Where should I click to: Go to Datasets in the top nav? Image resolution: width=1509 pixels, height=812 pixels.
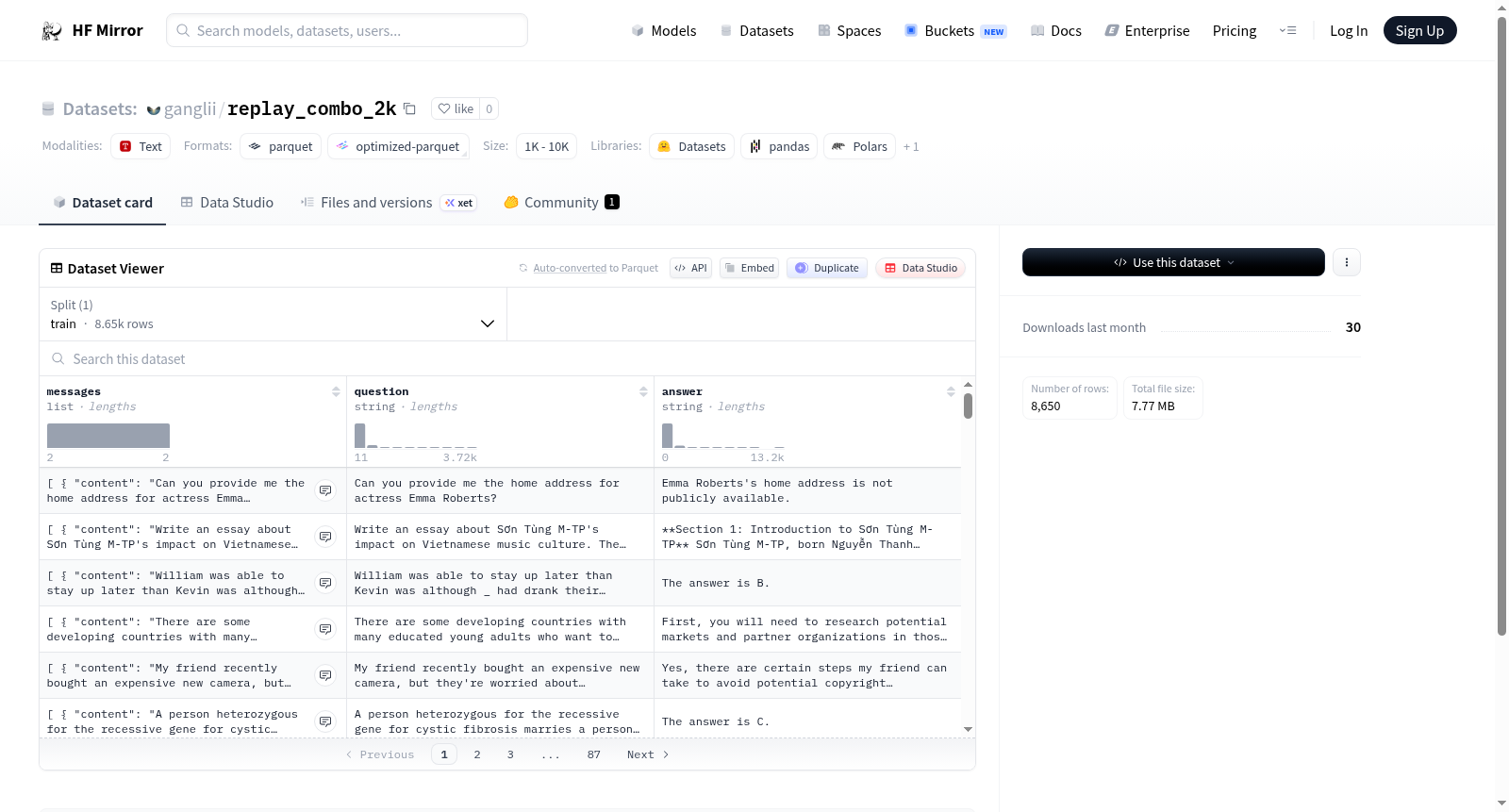click(x=757, y=31)
